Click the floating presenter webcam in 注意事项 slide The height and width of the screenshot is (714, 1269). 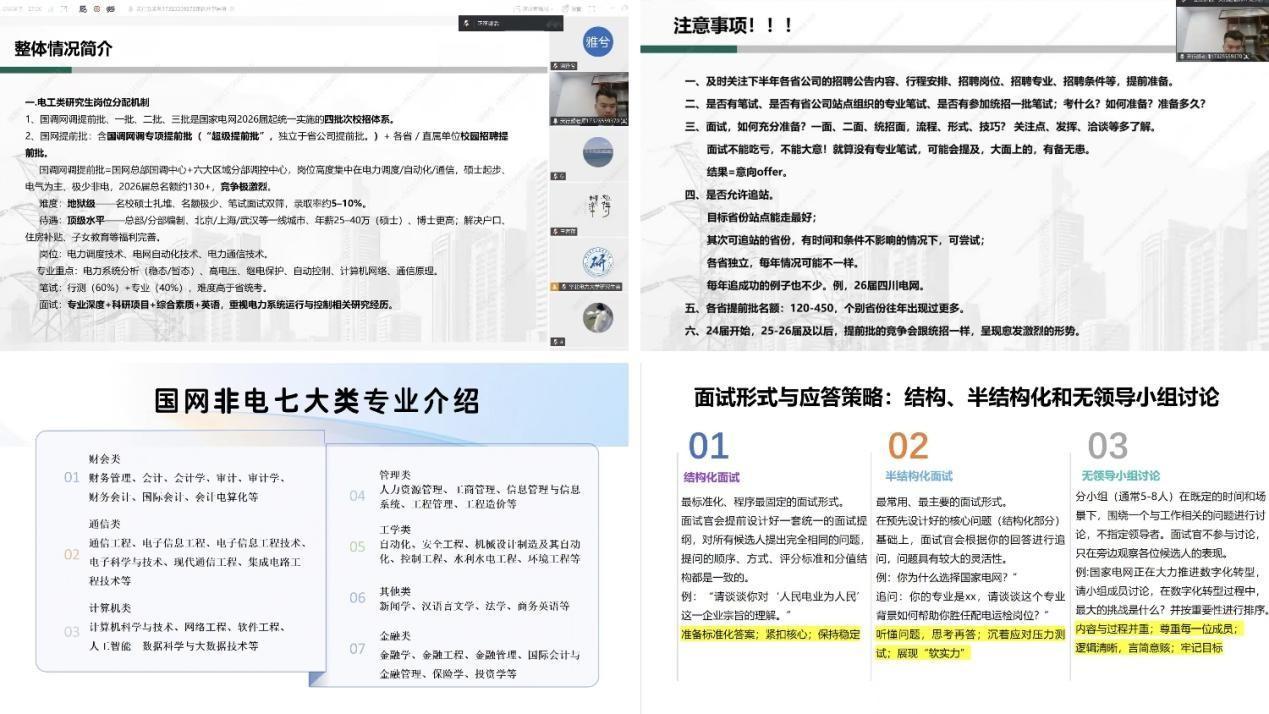(1222, 30)
